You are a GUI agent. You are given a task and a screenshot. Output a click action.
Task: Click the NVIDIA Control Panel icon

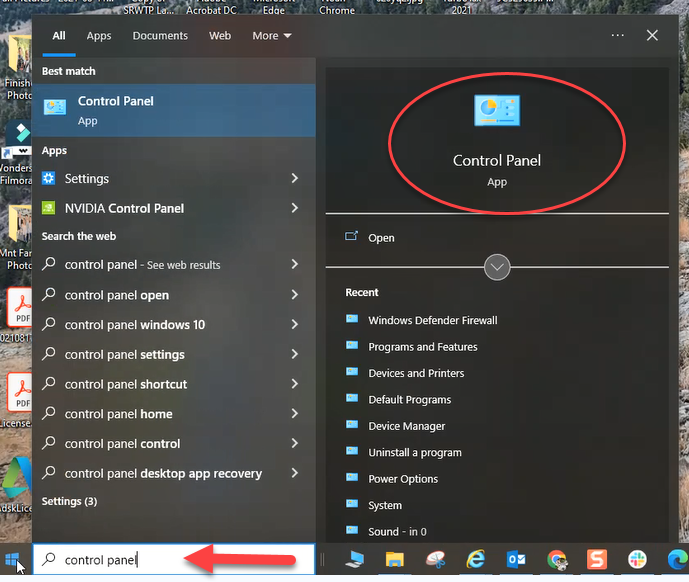tap(48, 208)
